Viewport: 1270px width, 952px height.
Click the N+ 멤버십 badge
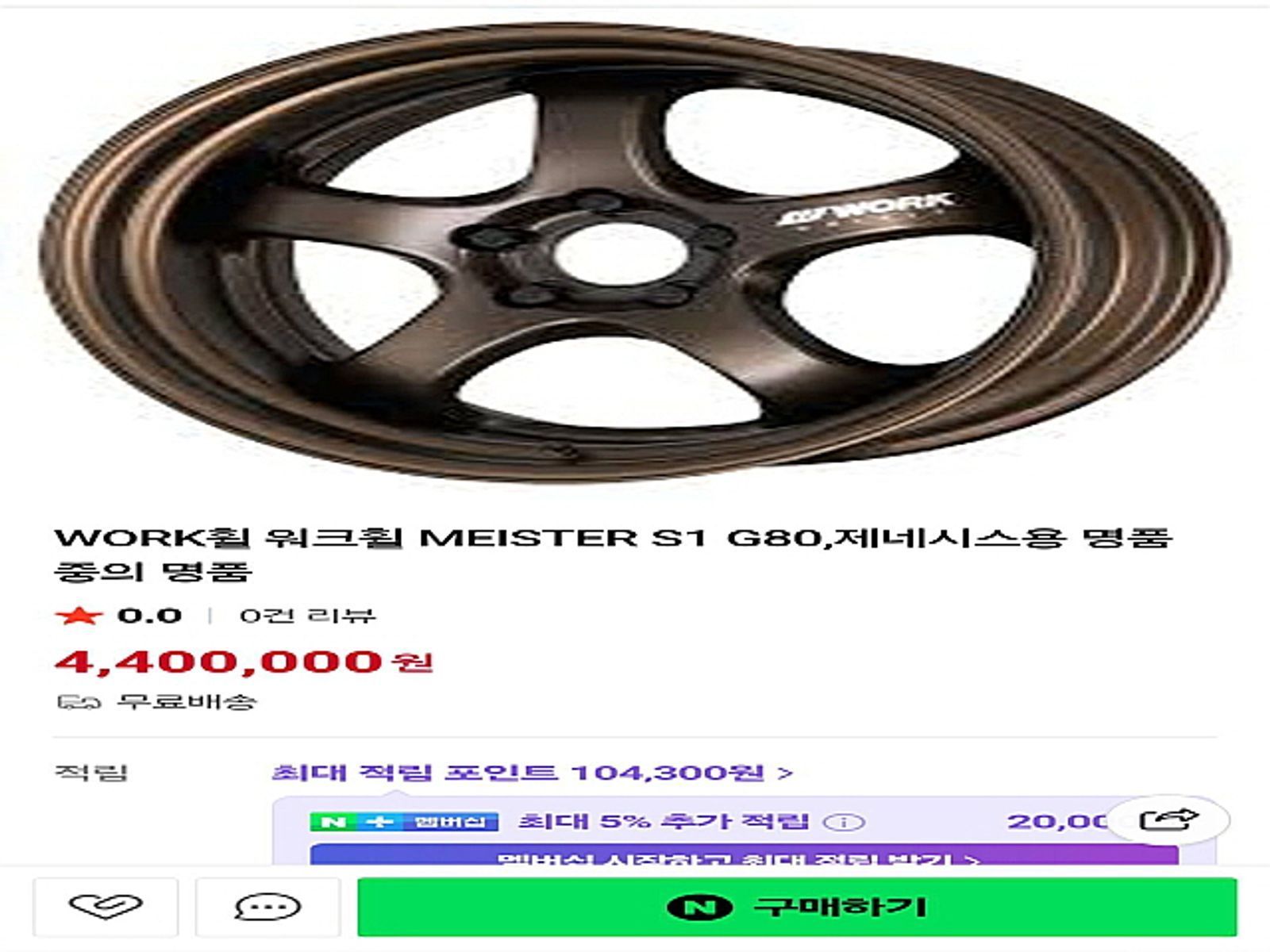[x=403, y=821]
